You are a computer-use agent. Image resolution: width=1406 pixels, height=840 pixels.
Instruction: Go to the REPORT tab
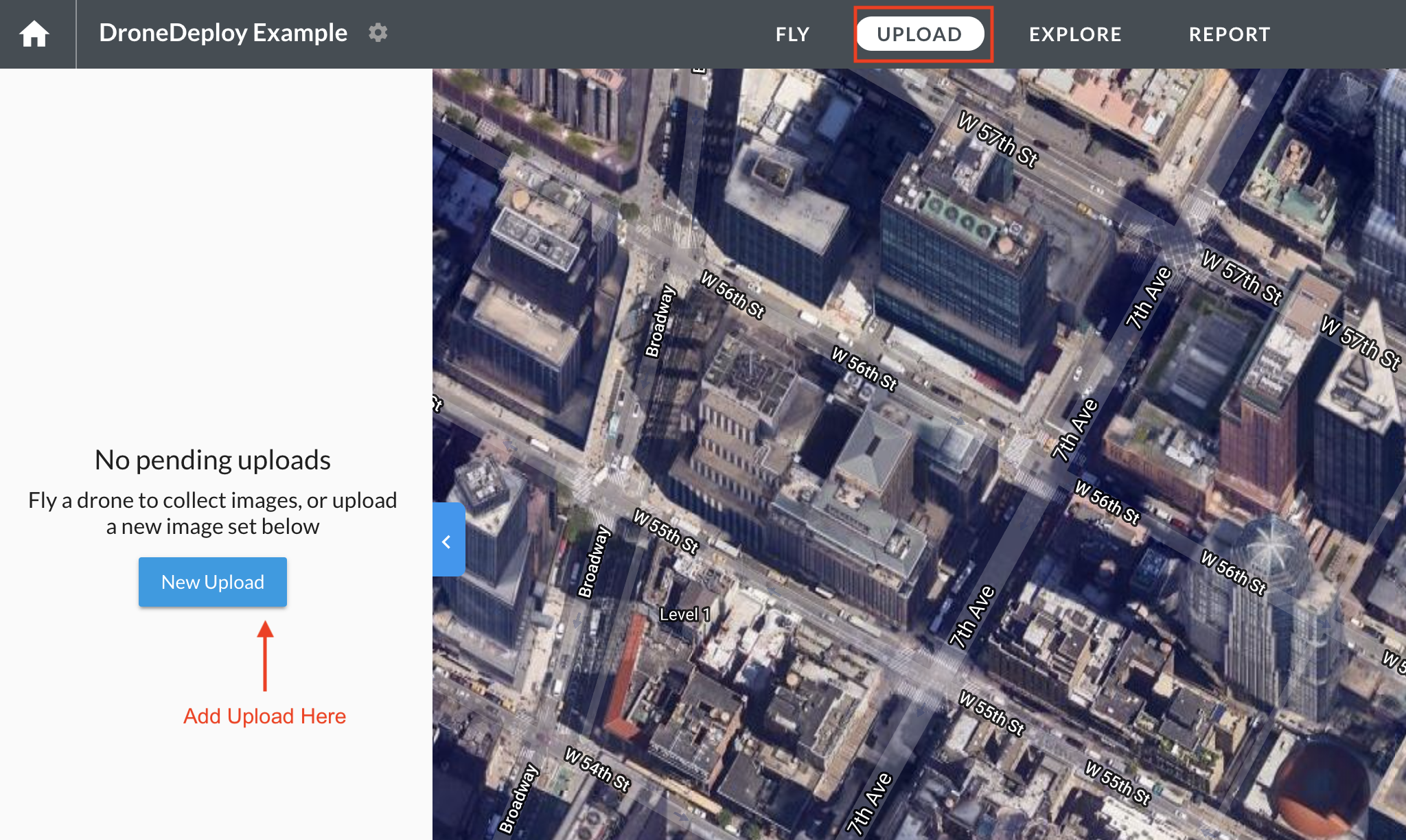[1230, 34]
